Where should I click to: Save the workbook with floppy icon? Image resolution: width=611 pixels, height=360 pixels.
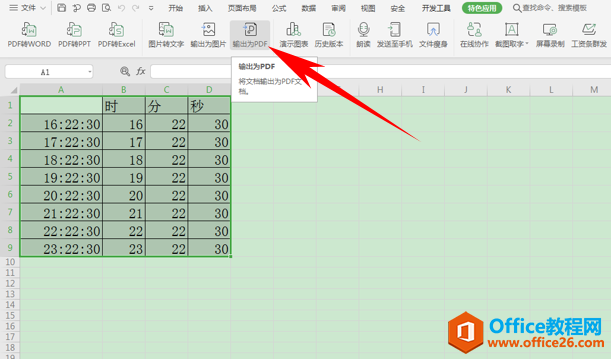pyautogui.click(x=61, y=8)
